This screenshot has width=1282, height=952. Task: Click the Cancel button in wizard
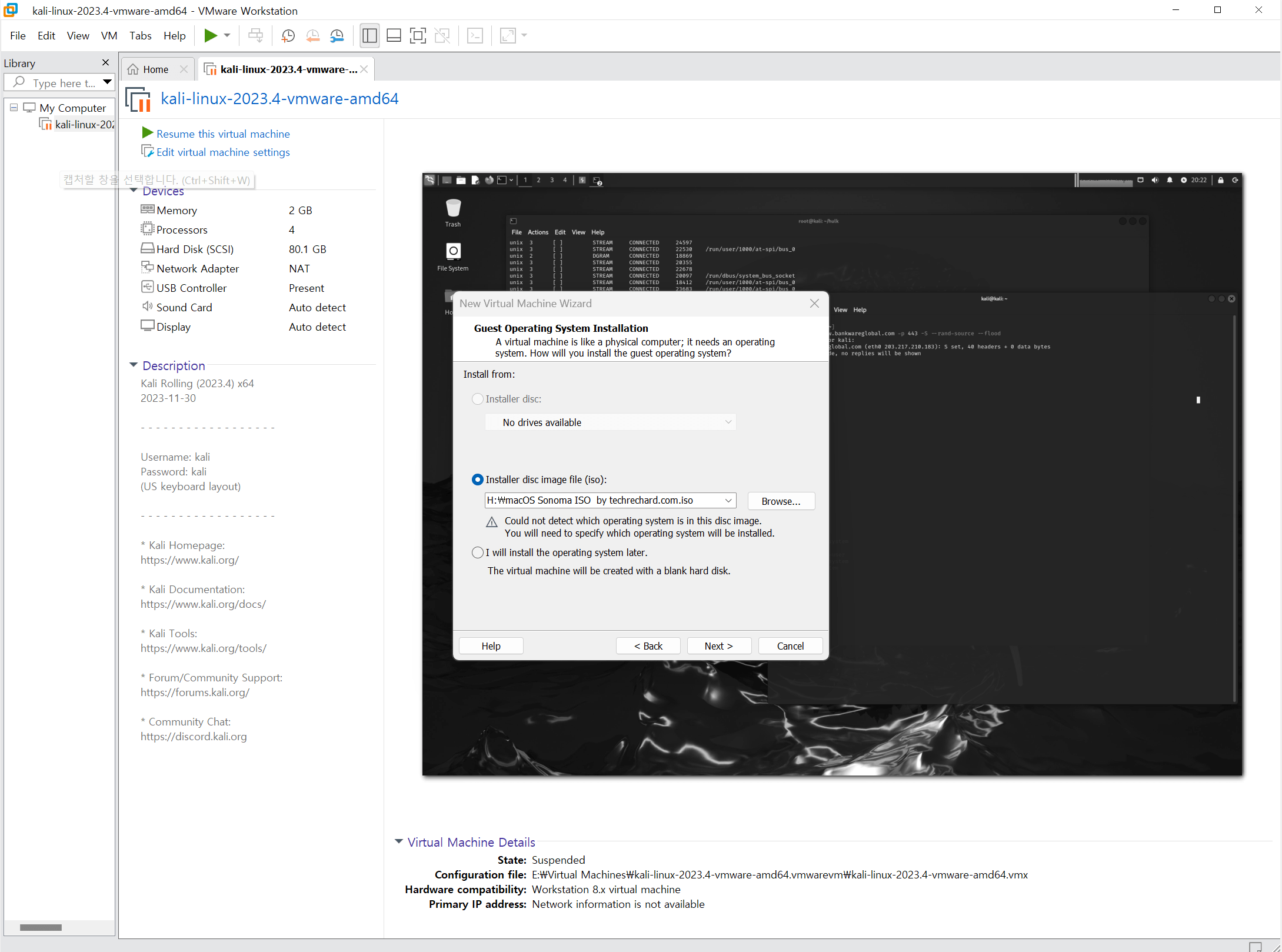pyautogui.click(x=790, y=646)
